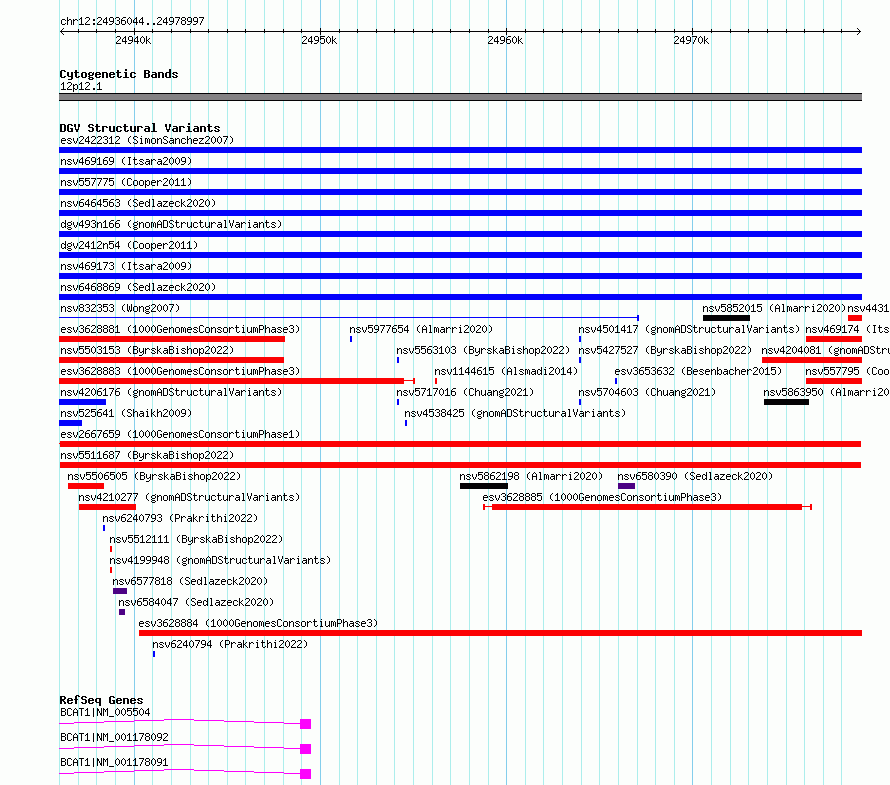Open esv3628883 (1000GenomesConsortiumPhase3) label

[x=180, y=371]
